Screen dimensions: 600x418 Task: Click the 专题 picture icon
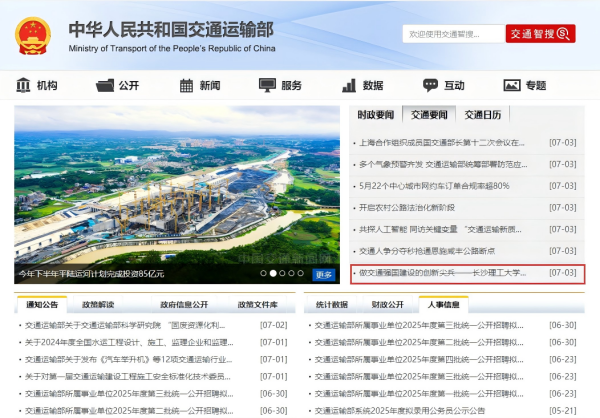(510, 86)
